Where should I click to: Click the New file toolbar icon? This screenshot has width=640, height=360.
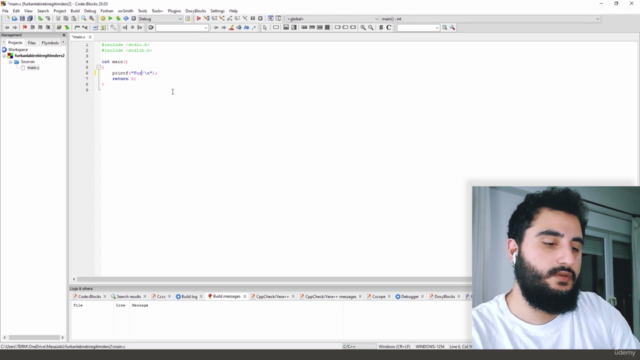coord(7,18)
